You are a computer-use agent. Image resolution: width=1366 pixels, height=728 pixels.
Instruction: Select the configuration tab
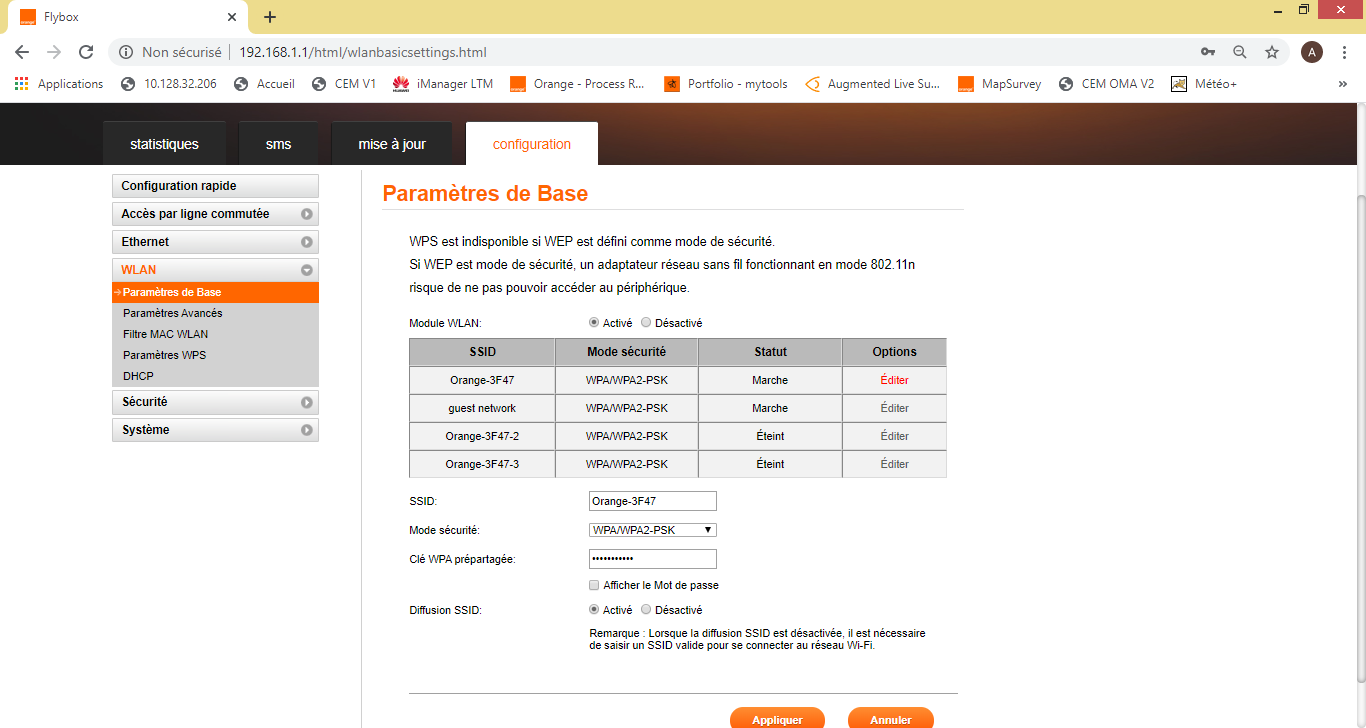[532, 144]
